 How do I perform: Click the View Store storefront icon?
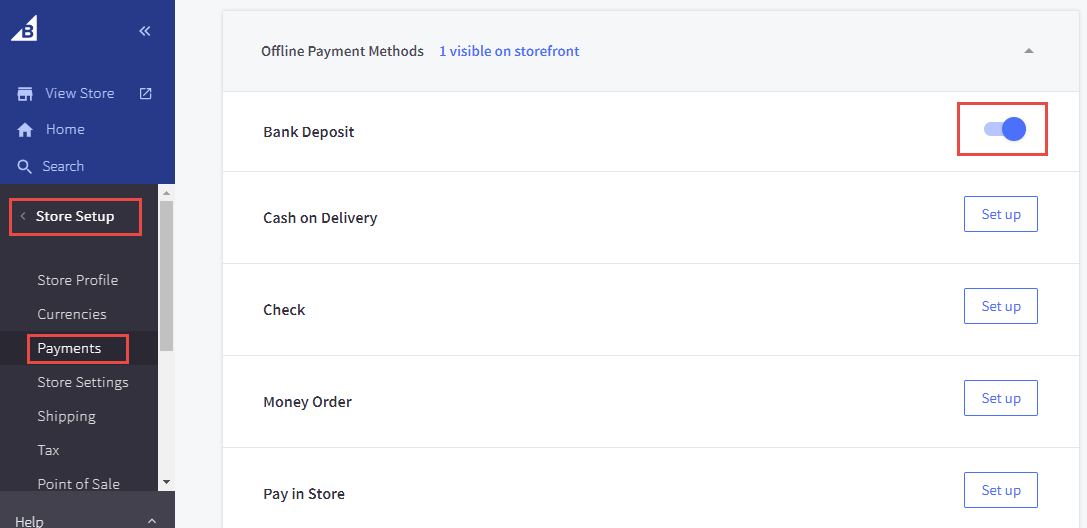pos(25,94)
